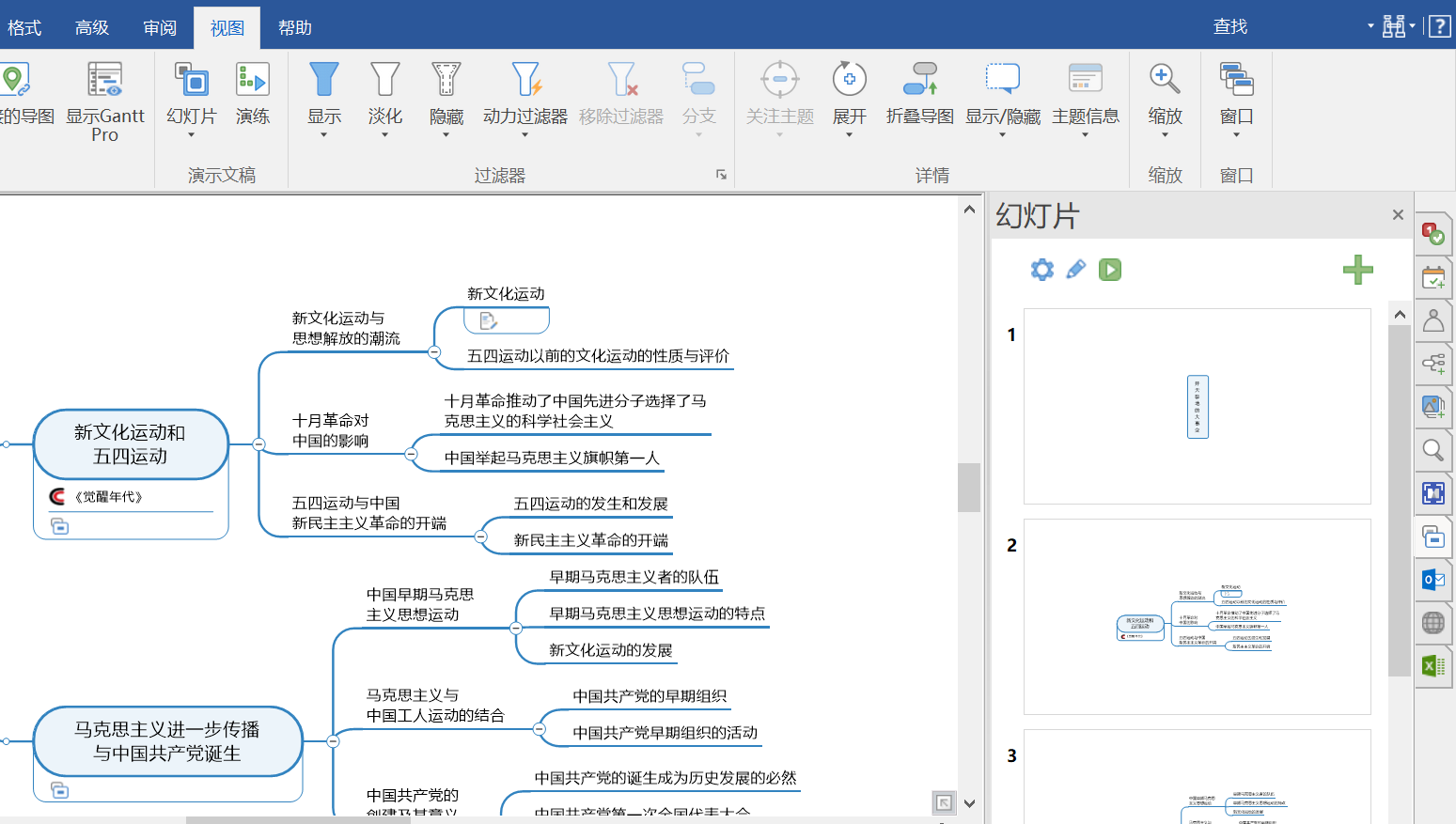The image size is (1456, 824).
Task: Collapse the 五四运动与中国新民主主义革命的开端 subtopics
Action: pos(480,536)
